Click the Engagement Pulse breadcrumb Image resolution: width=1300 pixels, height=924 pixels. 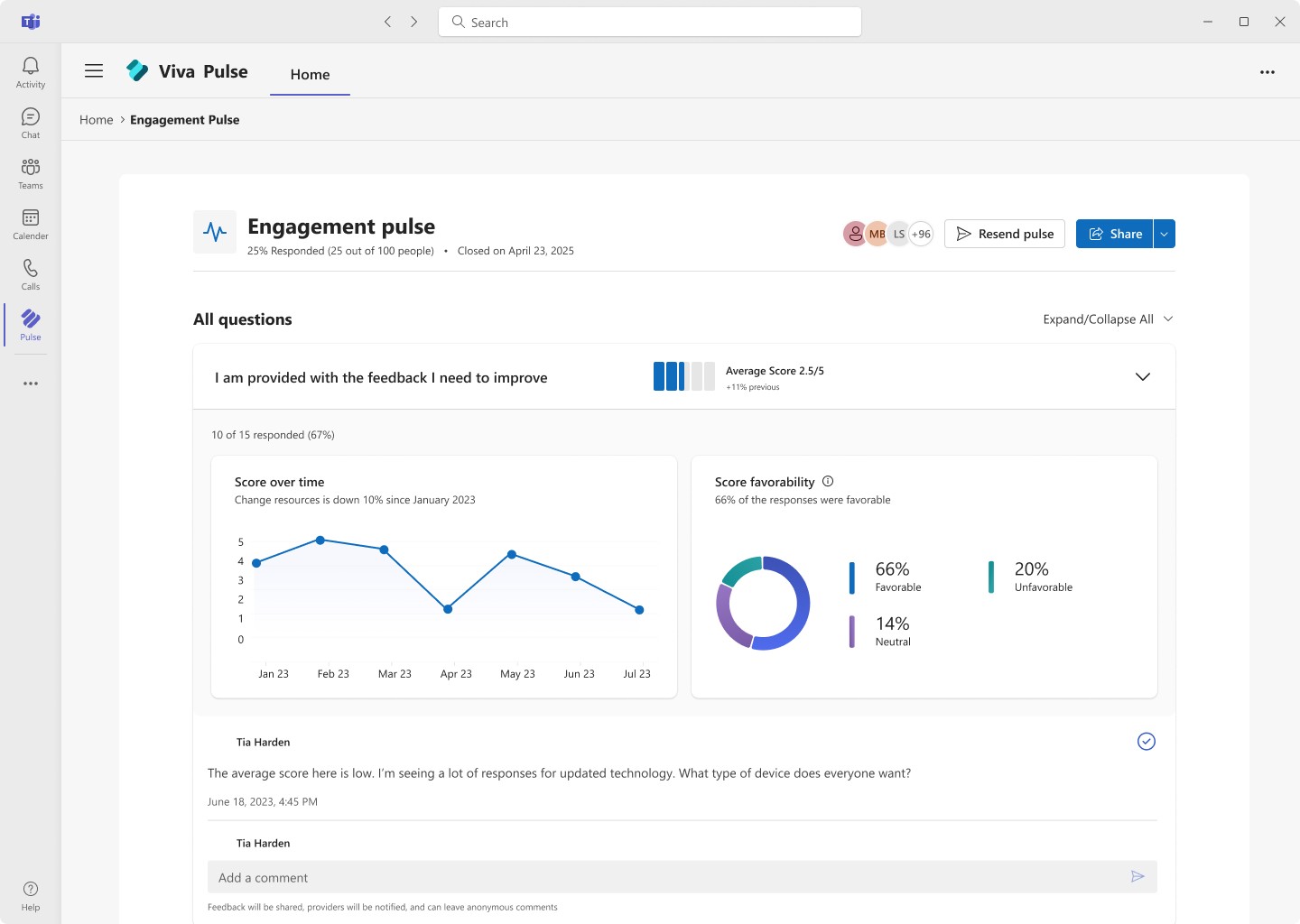coord(185,120)
